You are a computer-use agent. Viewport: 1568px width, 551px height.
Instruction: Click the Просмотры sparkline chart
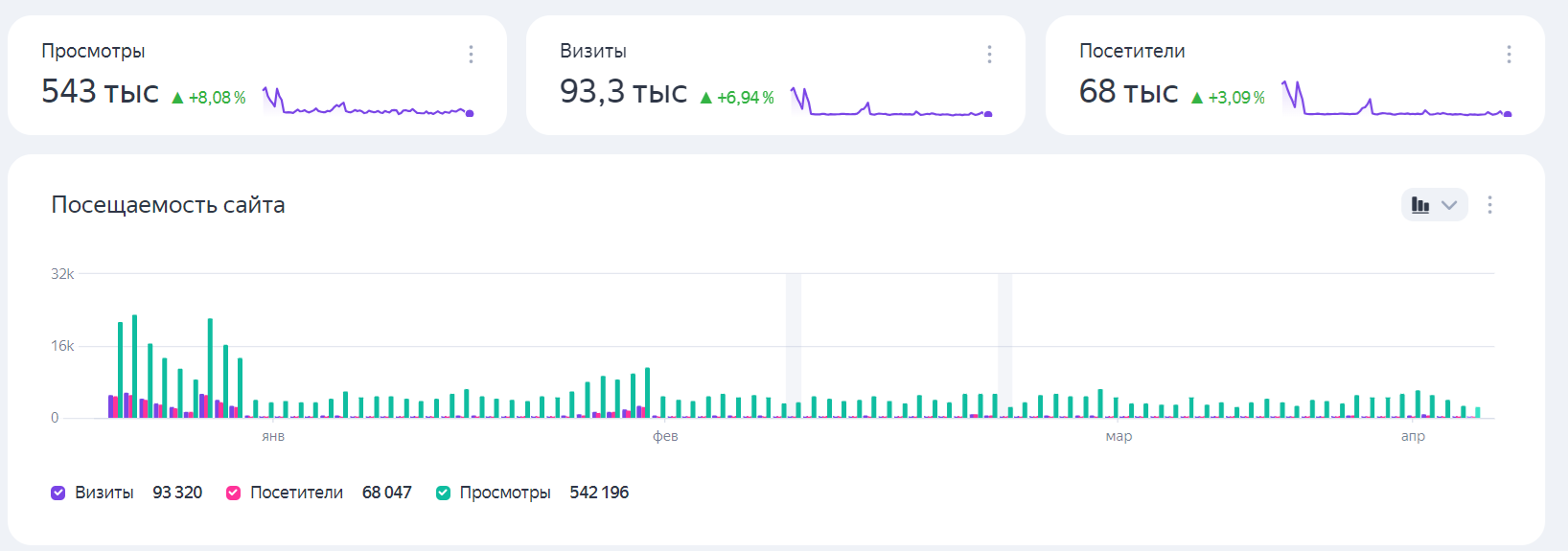(x=368, y=102)
